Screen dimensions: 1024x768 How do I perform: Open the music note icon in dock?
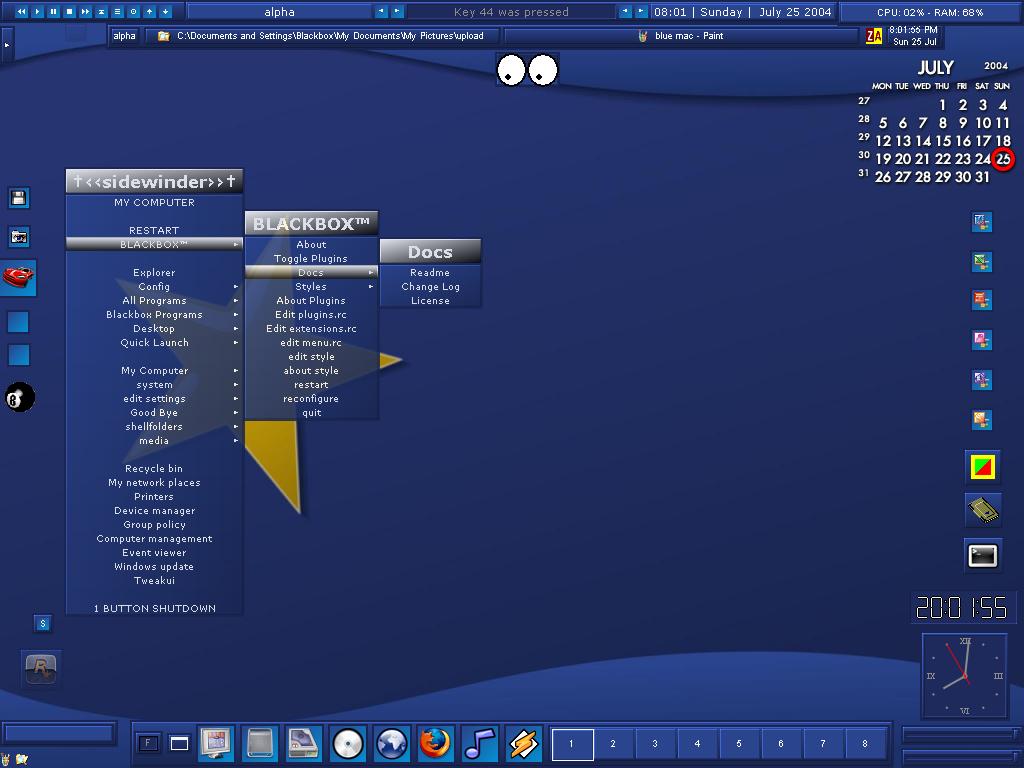pos(479,743)
